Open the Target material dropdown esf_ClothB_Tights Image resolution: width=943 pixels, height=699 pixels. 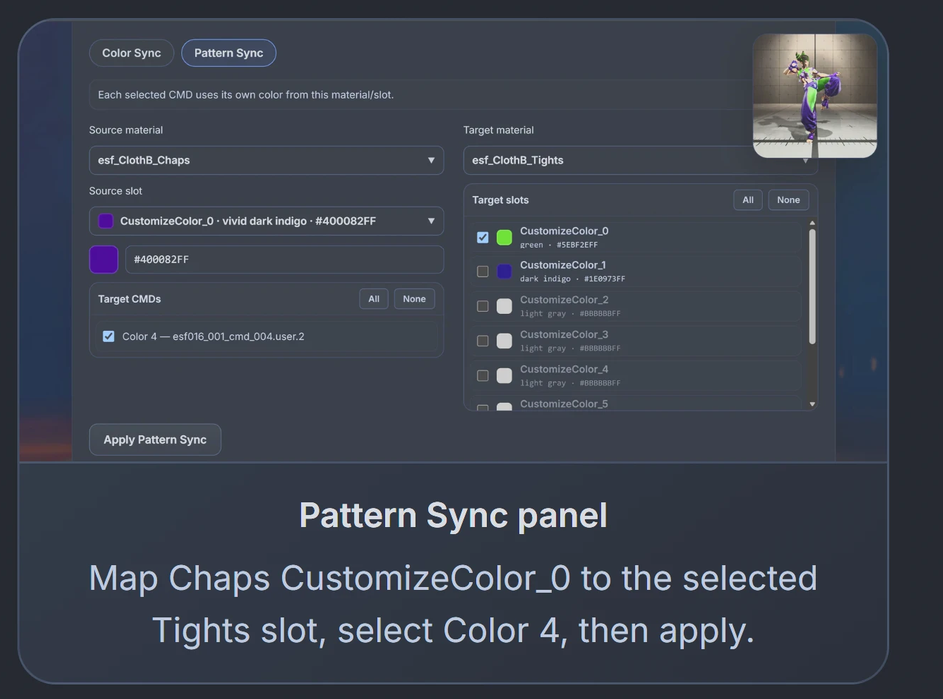(640, 160)
